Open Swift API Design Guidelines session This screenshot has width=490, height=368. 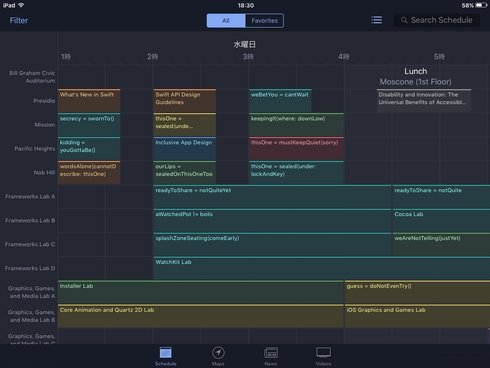point(185,100)
